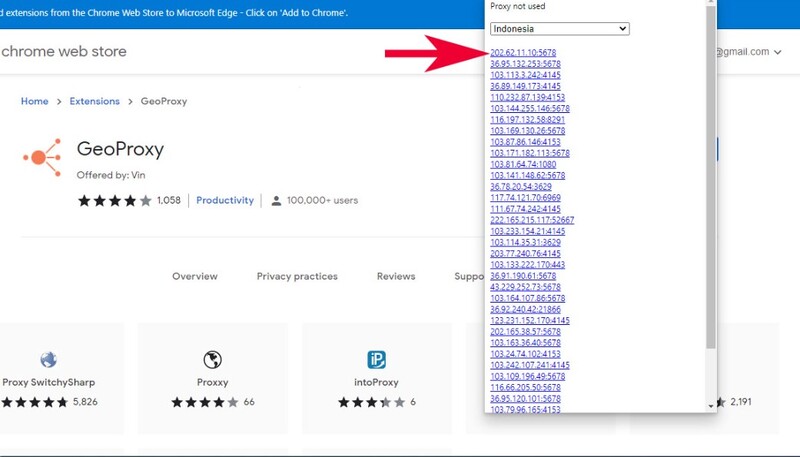Switch to the Reviews tab

[x=396, y=276]
